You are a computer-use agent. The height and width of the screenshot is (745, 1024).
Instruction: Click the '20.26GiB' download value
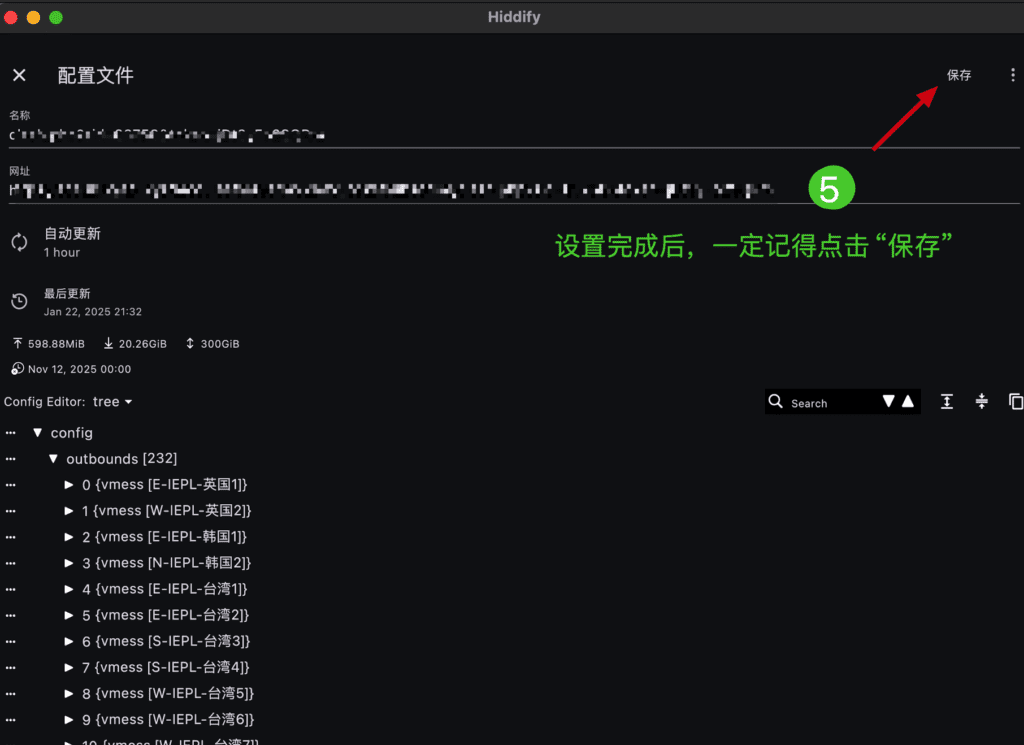142,344
